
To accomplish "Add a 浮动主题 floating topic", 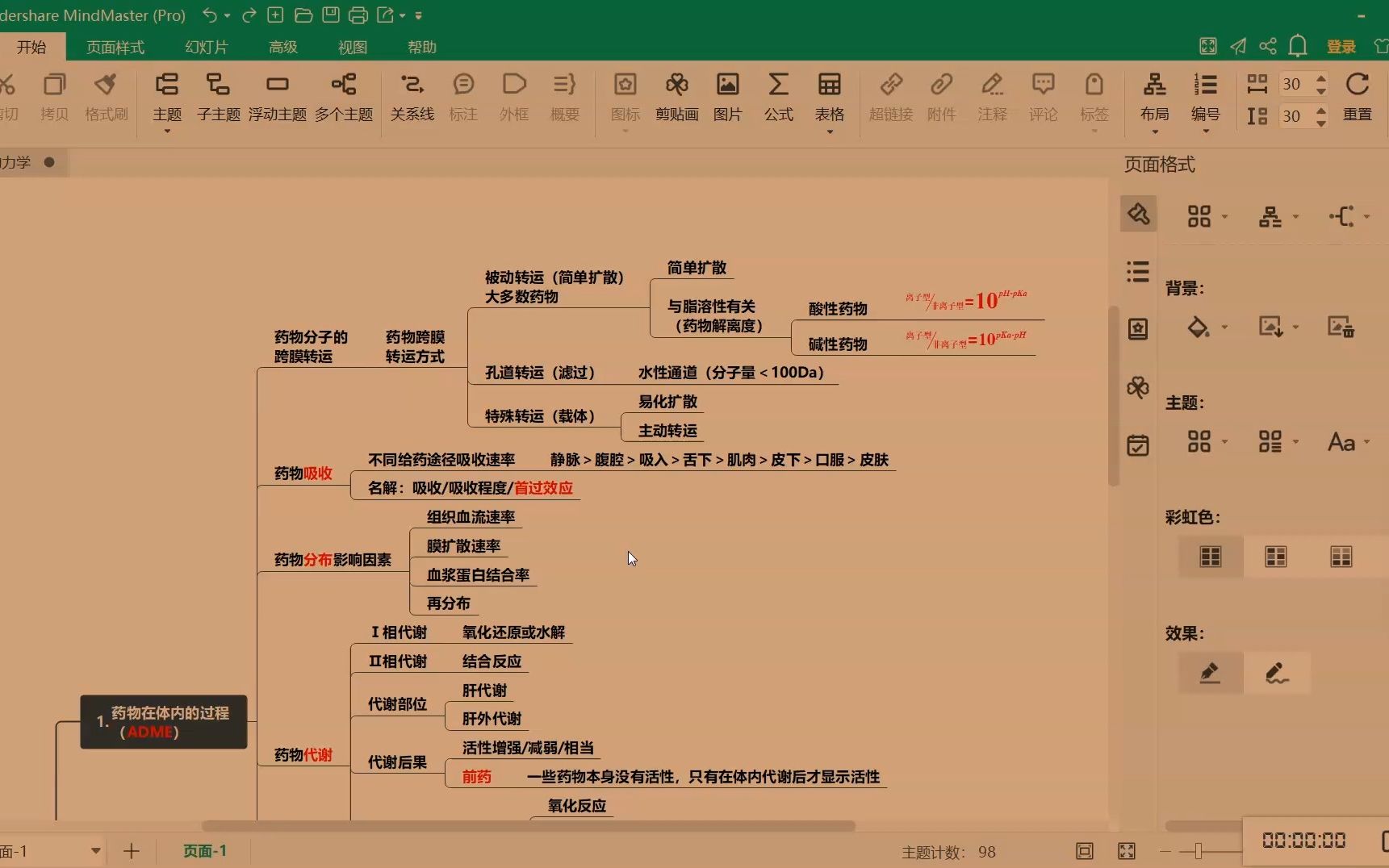I will 278,98.
